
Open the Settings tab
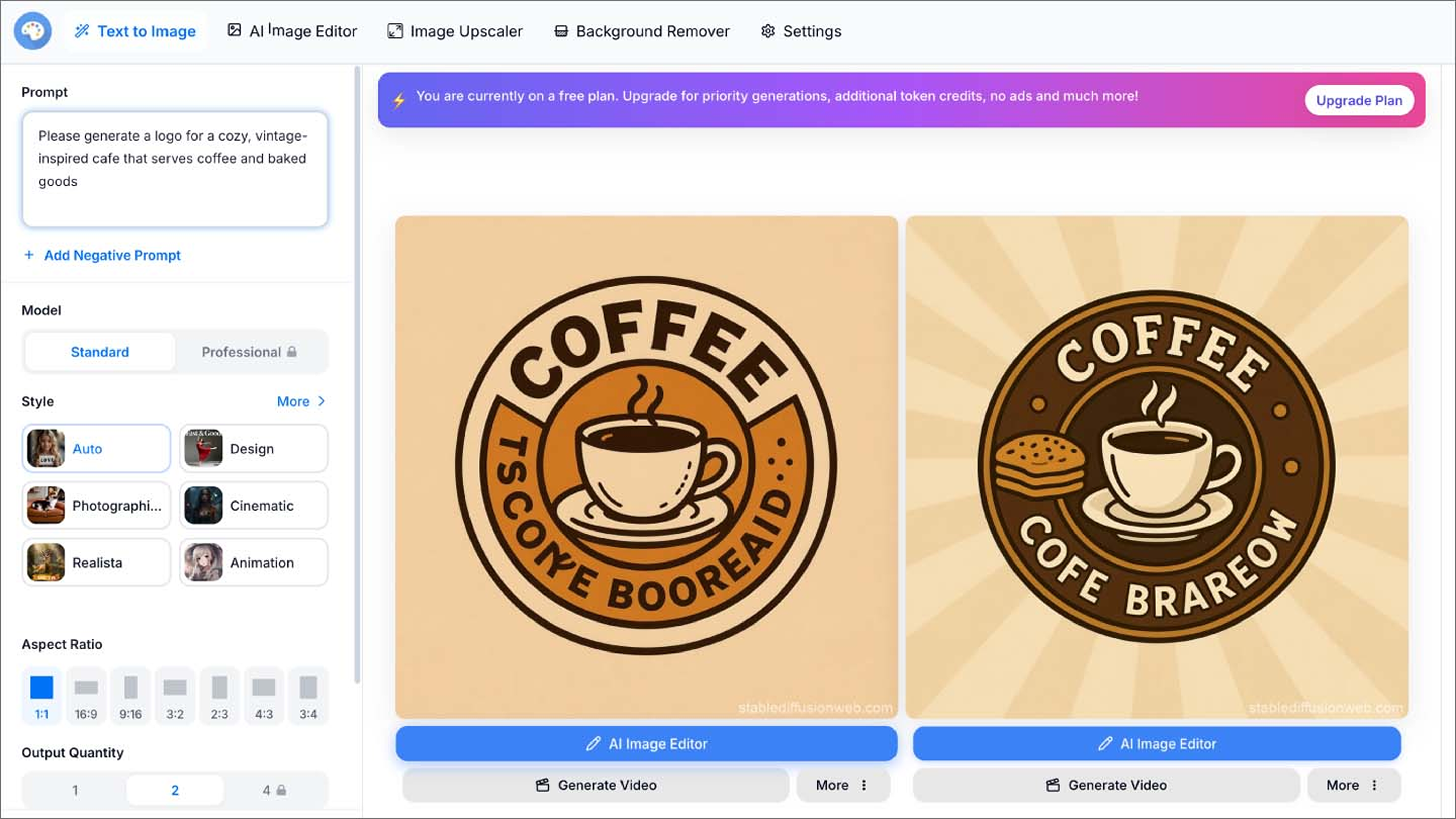tap(801, 31)
